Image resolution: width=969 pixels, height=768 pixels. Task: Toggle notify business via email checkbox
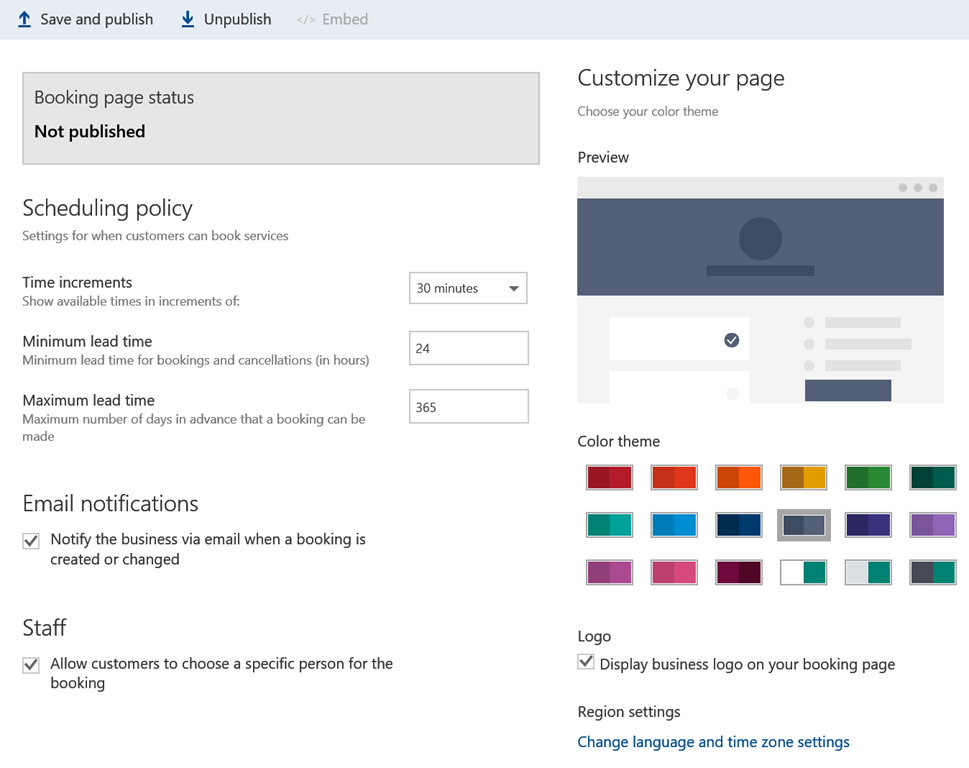pos(31,540)
